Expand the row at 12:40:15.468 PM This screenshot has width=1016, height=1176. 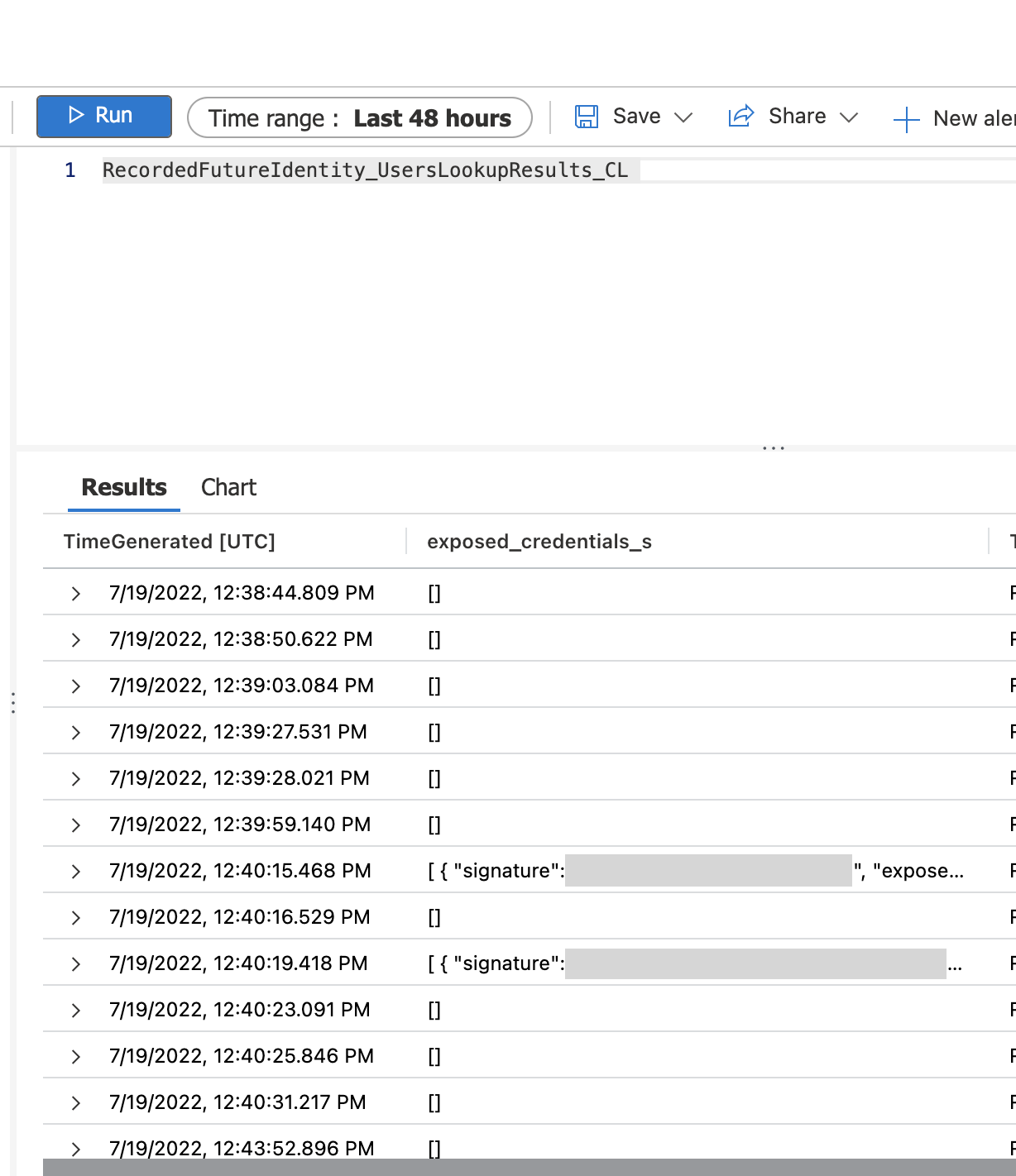76,872
